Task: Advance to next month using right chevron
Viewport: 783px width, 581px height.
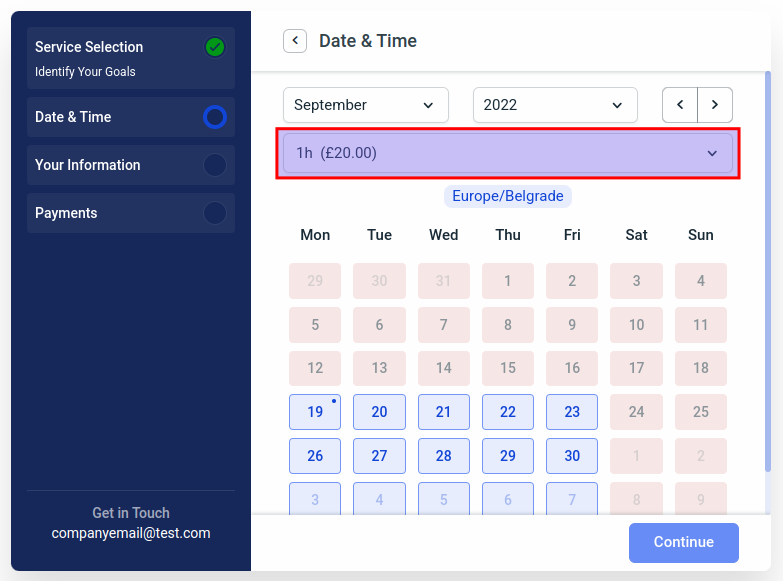Action: (x=715, y=105)
